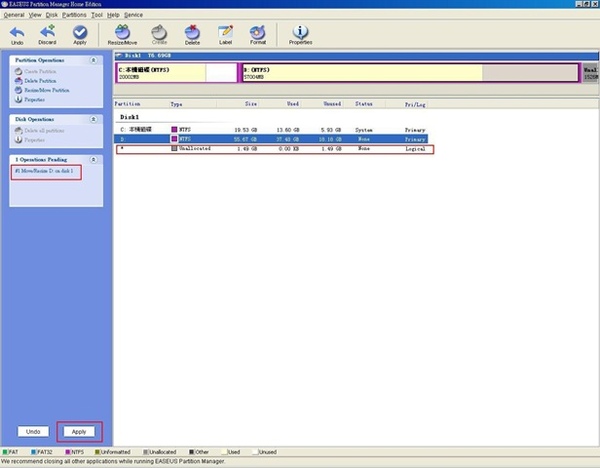Click the Type column header
The height and width of the screenshot is (468, 600).
(176, 104)
